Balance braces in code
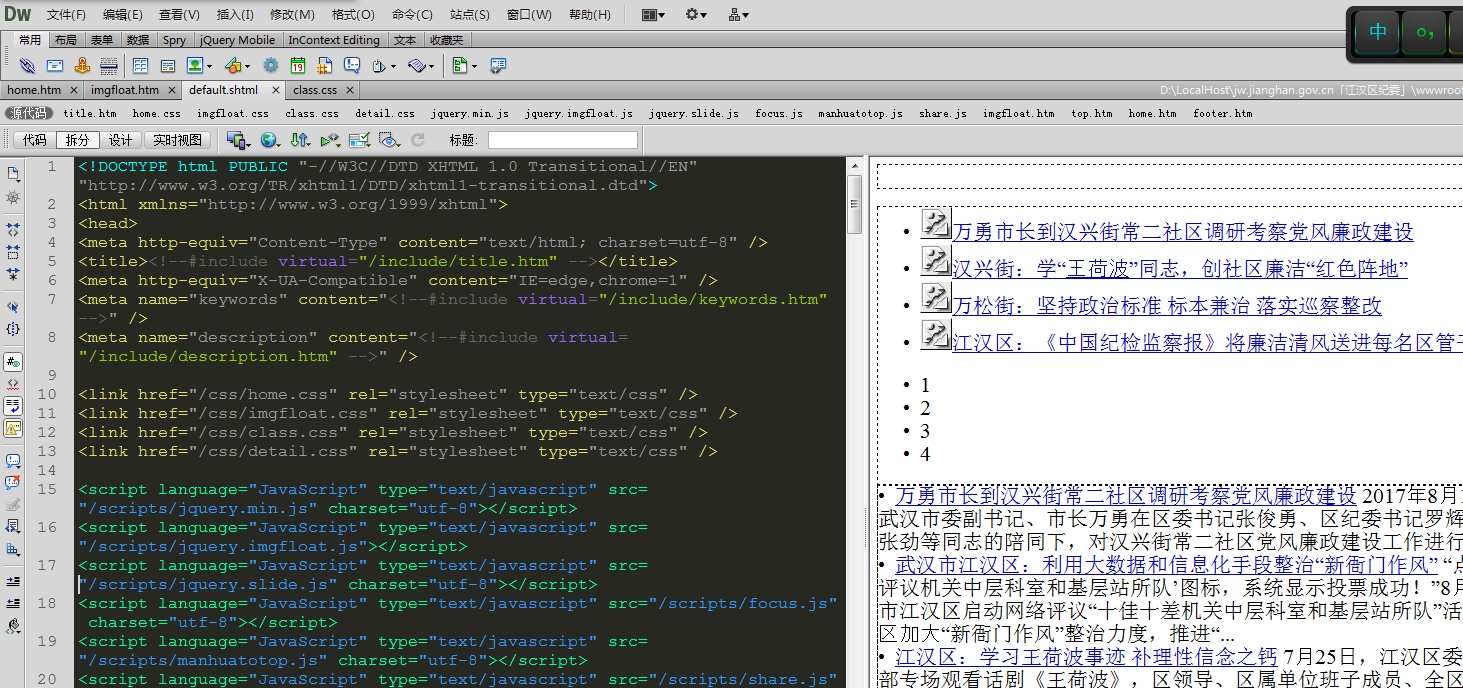This screenshot has width=1463, height=688. click(13, 328)
